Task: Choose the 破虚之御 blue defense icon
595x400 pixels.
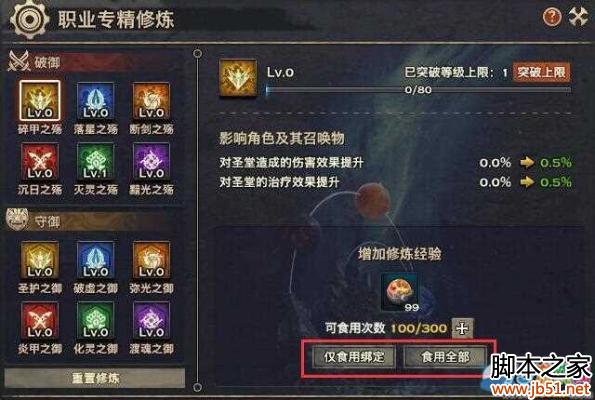Action: tap(95, 260)
